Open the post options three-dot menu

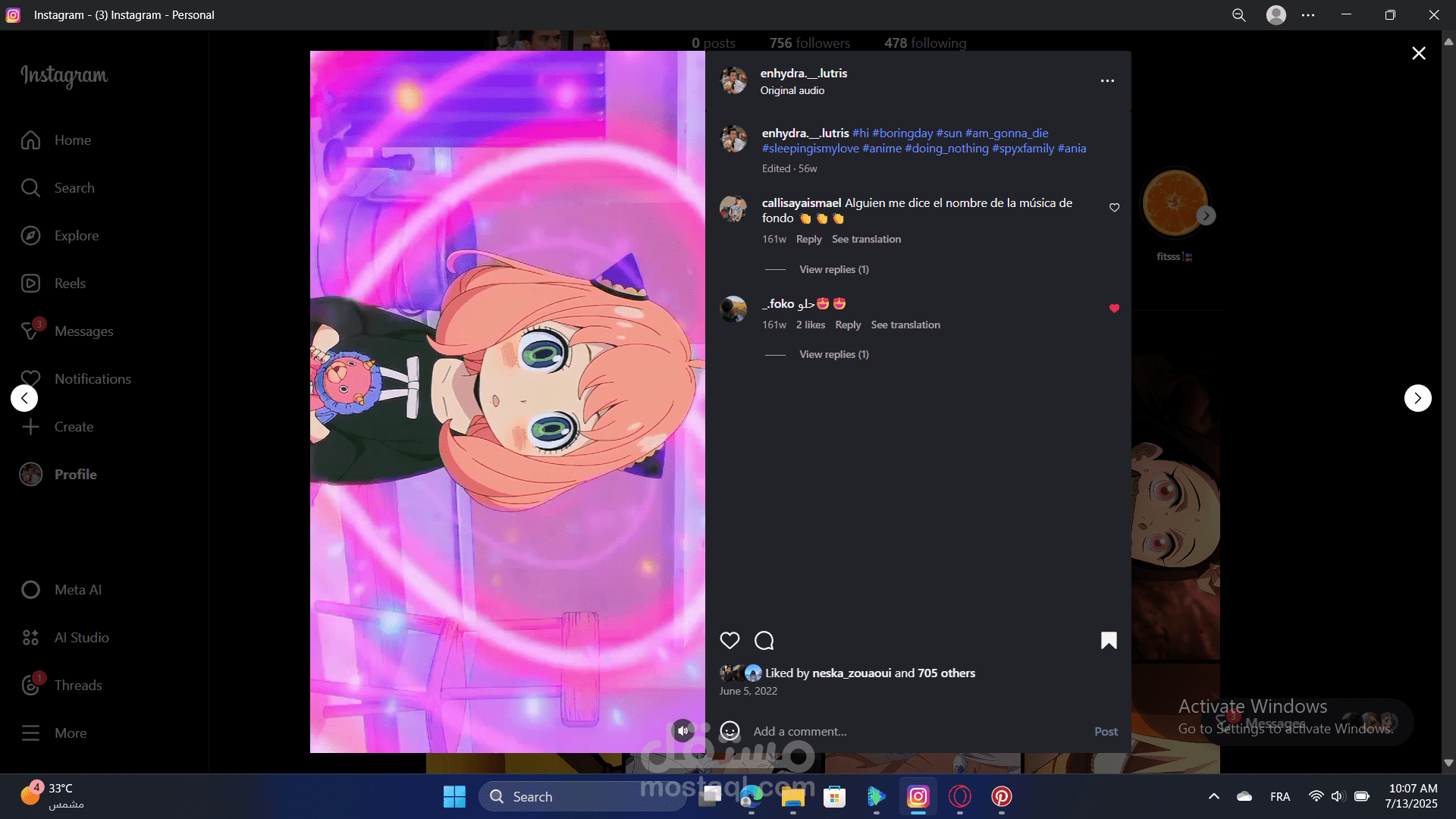(x=1107, y=80)
